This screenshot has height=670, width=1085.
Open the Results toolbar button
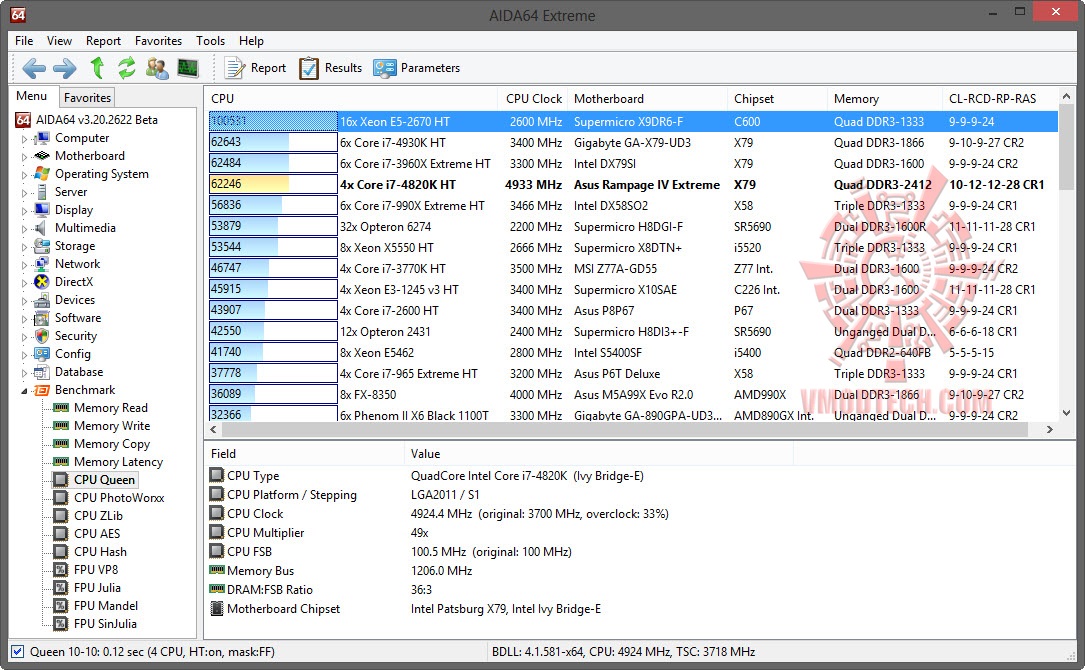coord(331,68)
